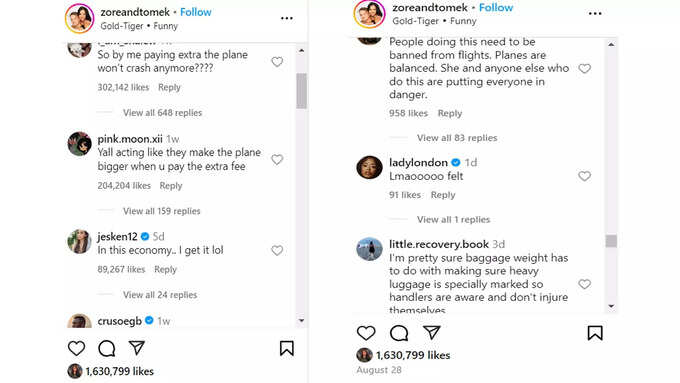
Task: Follow zoreandtomek in the left panel
Action: click(196, 12)
